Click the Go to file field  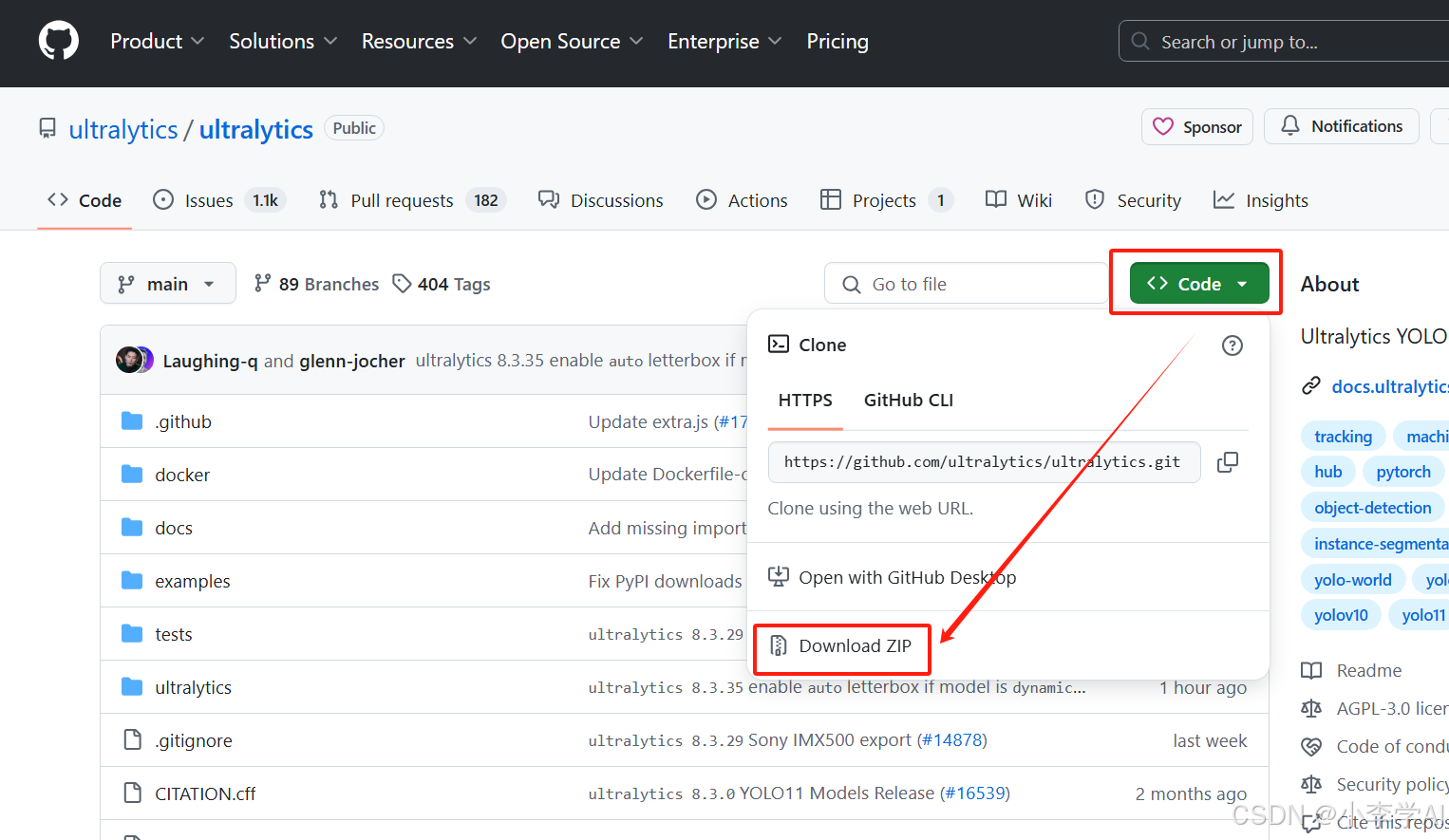point(967,284)
